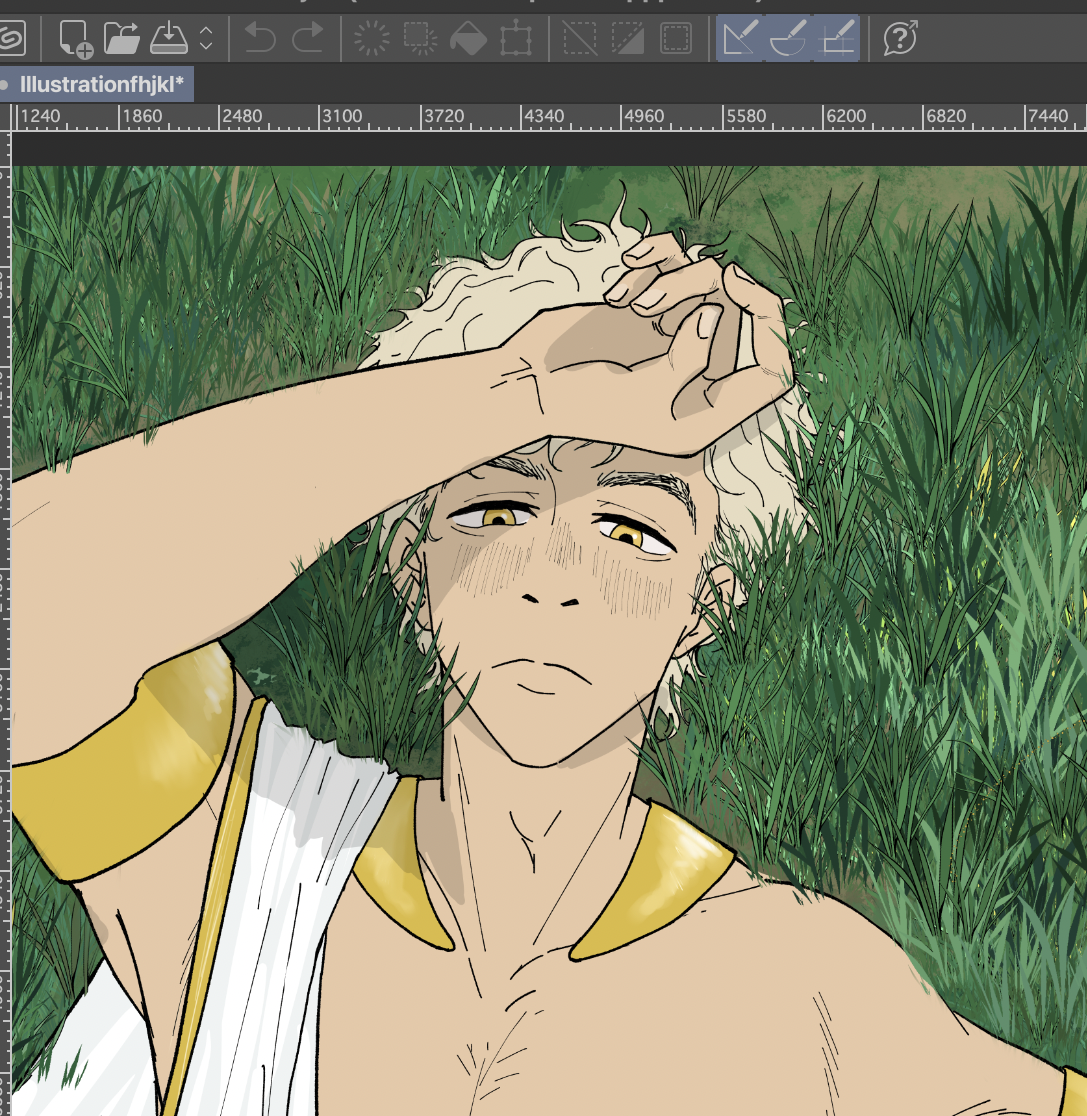Screen dimensions: 1087x1116
Task: Fill the selection with color
Action: [468, 38]
